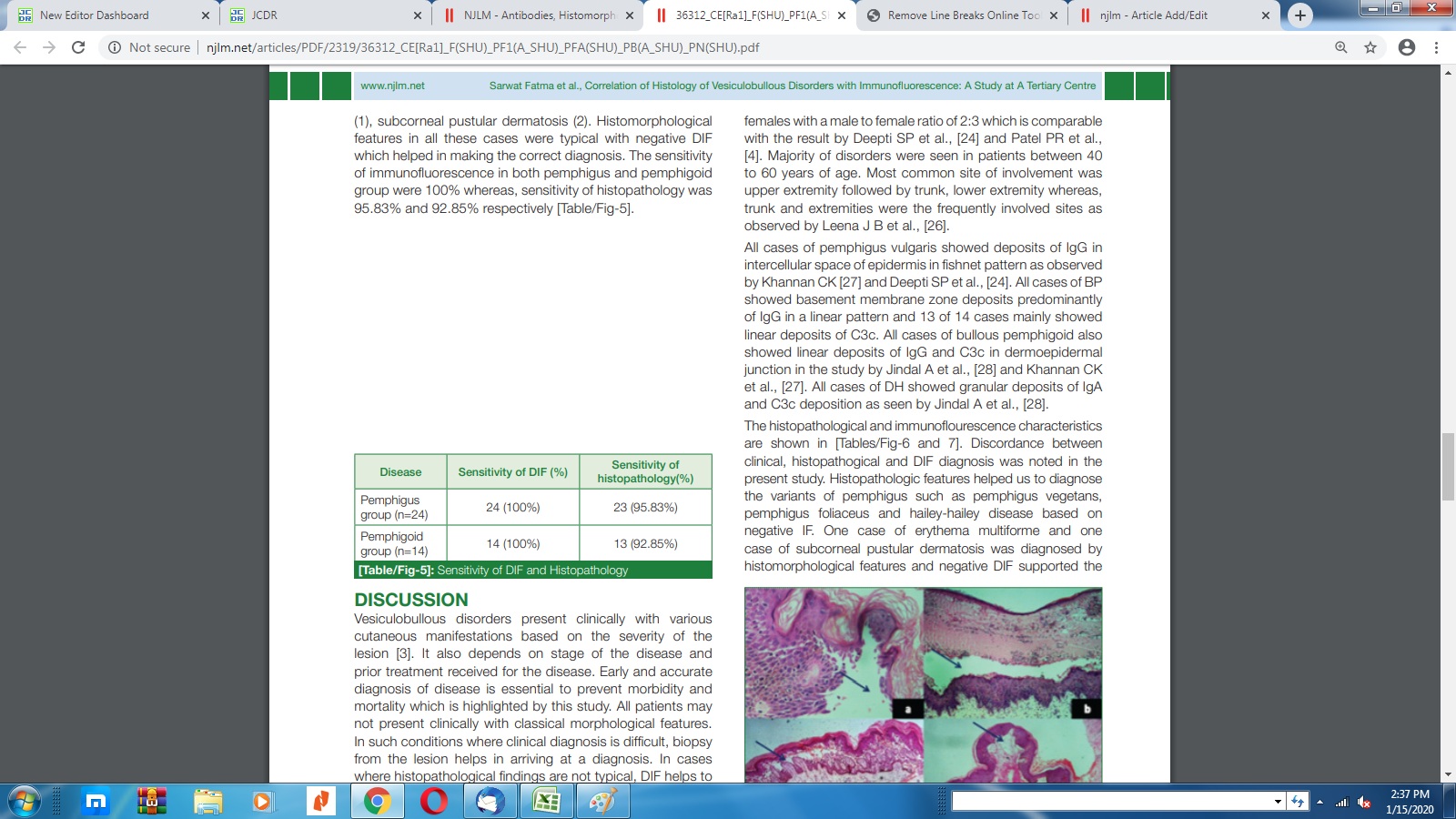1456x819 pixels.
Task: Open the clock showing 2:37 PM
Action: [x=1410, y=802]
